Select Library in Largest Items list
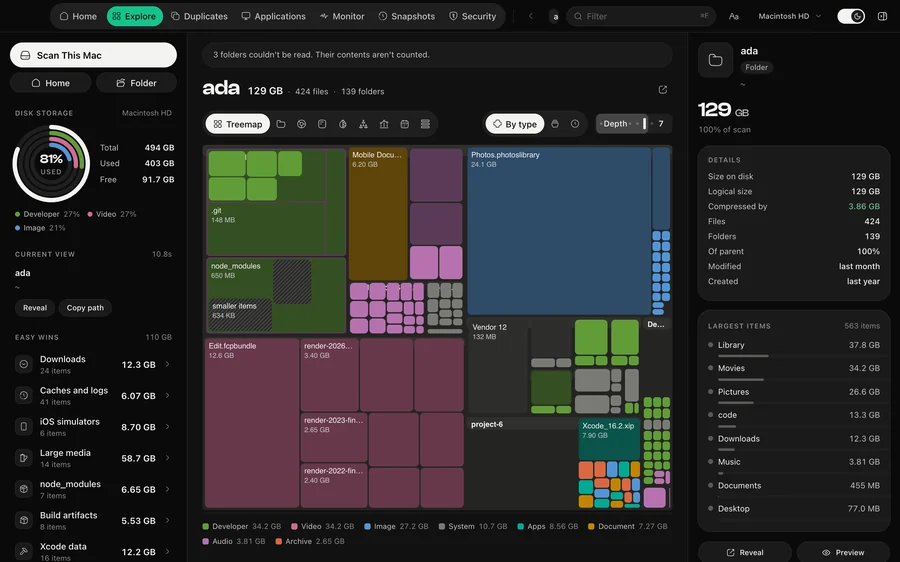Screen dimensions: 900x562 point(794,347)
